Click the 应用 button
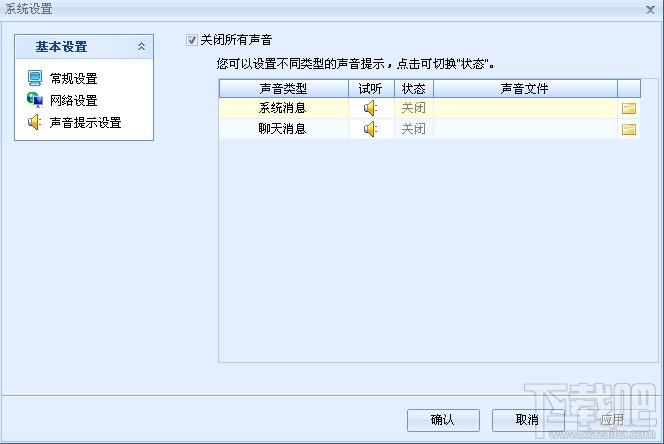 coord(612,420)
